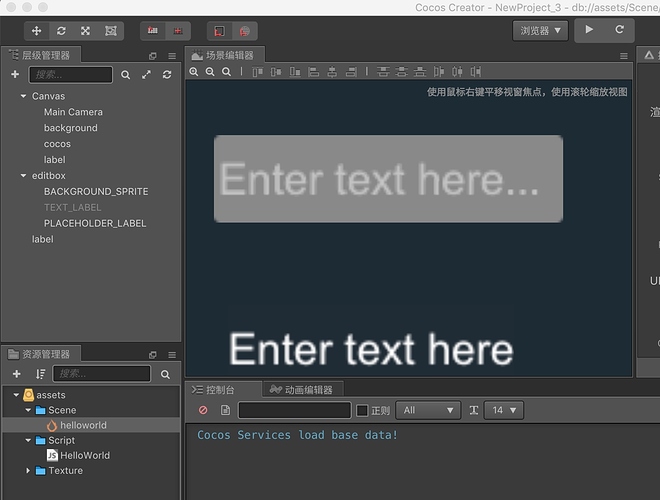Toggle the 正则 regex checkbox
Image resolution: width=660 pixels, height=500 pixels.
point(362,410)
